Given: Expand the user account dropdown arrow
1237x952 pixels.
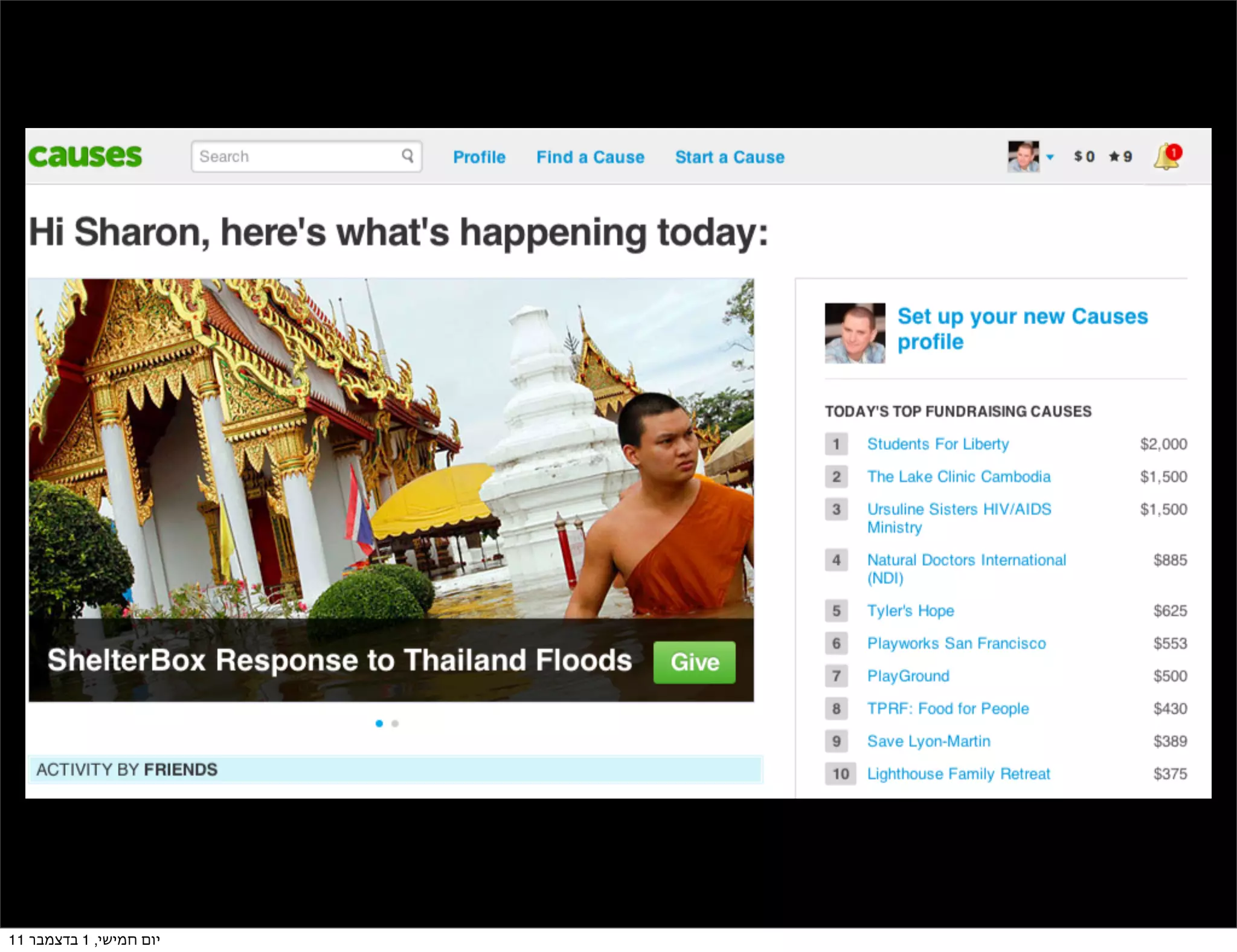Looking at the screenshot, I should pyautogui.click(x=1050, y=157).
